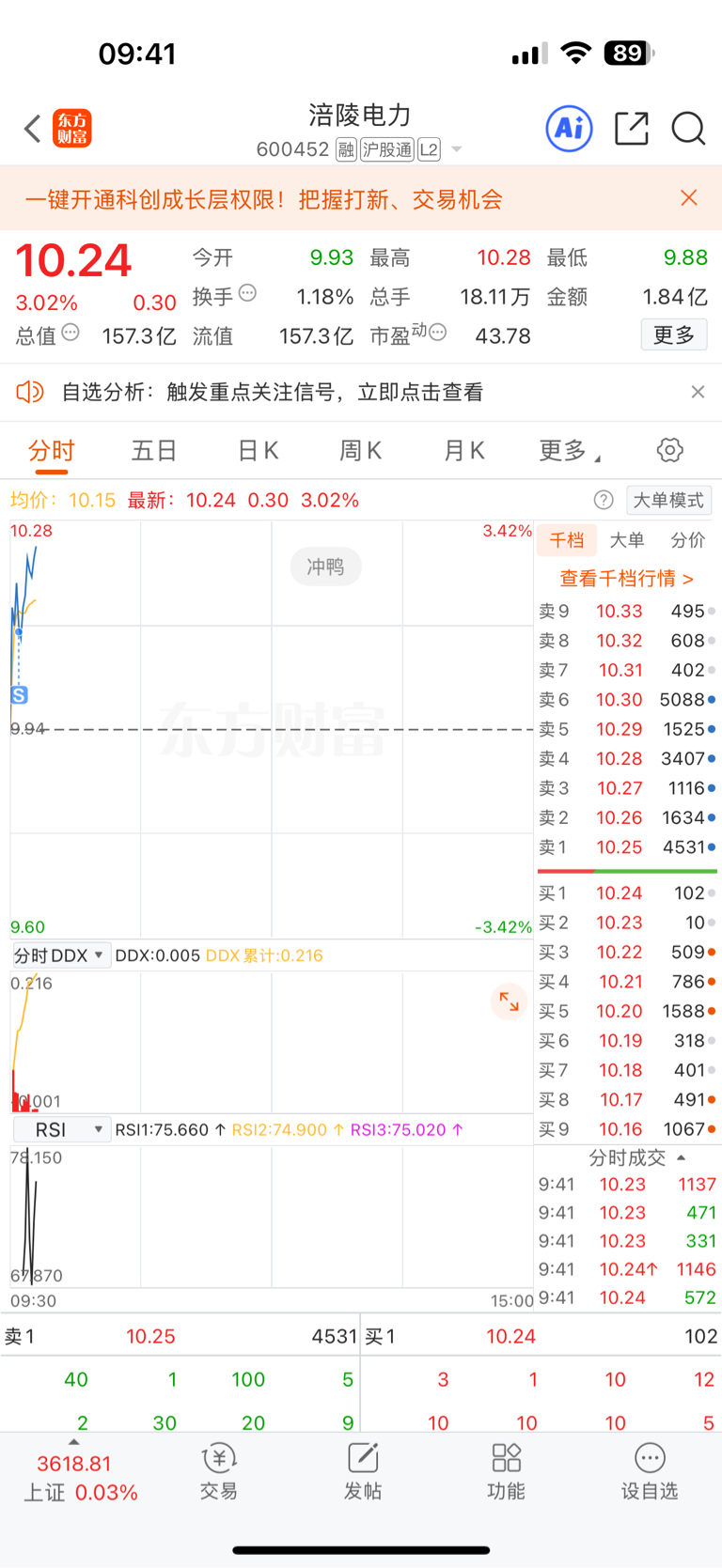This screenshot has width=722, height=1568.
Task: Switch to the 月K tab
Action: click(x=464, y=451)
